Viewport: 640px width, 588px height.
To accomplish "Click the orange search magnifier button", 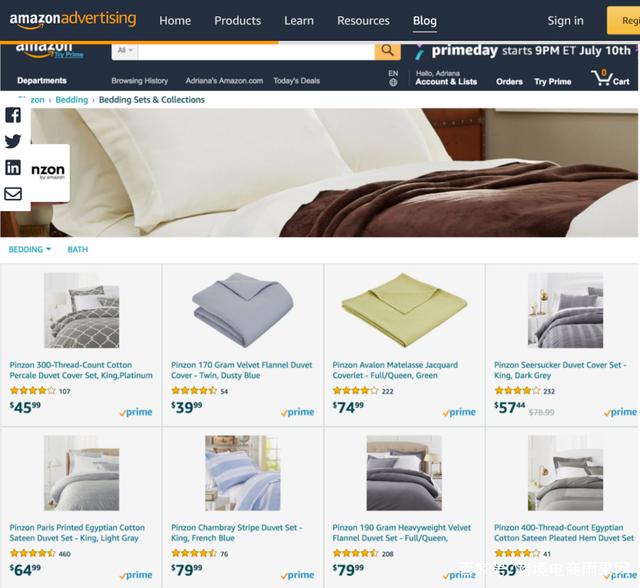I will click(x=387, y=51).
